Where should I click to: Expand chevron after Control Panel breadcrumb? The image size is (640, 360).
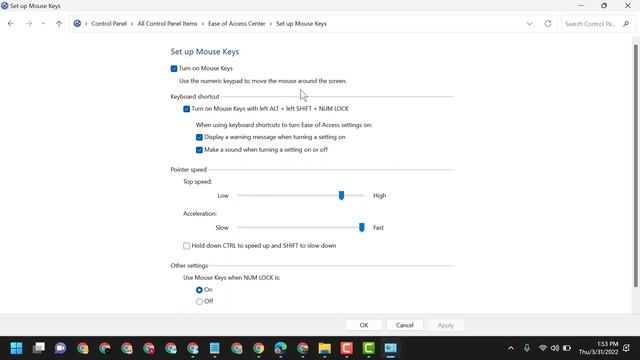[x=132, y=24]
